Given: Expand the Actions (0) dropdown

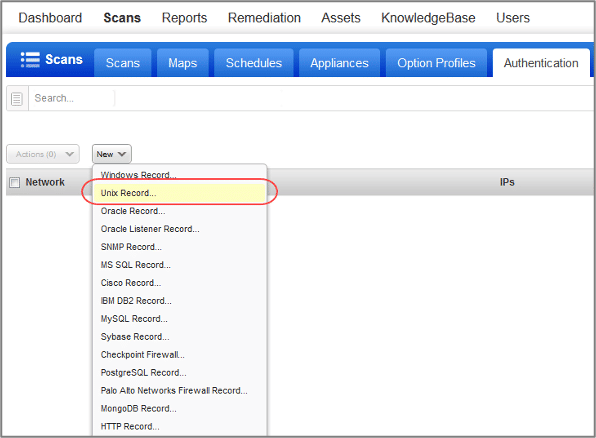Looking at the screenshot, I should (43, 154).
